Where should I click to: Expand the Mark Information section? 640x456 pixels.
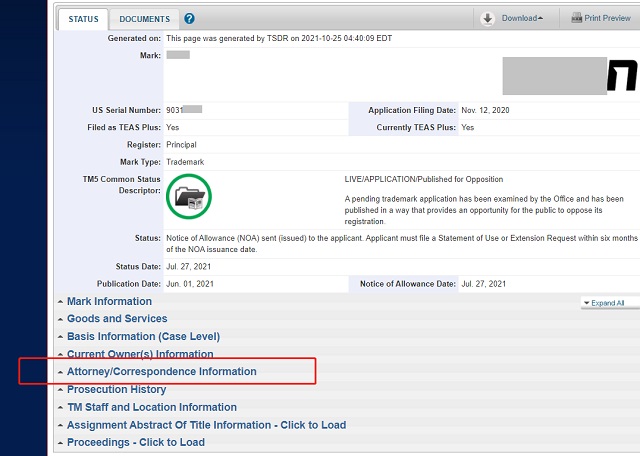109,301
